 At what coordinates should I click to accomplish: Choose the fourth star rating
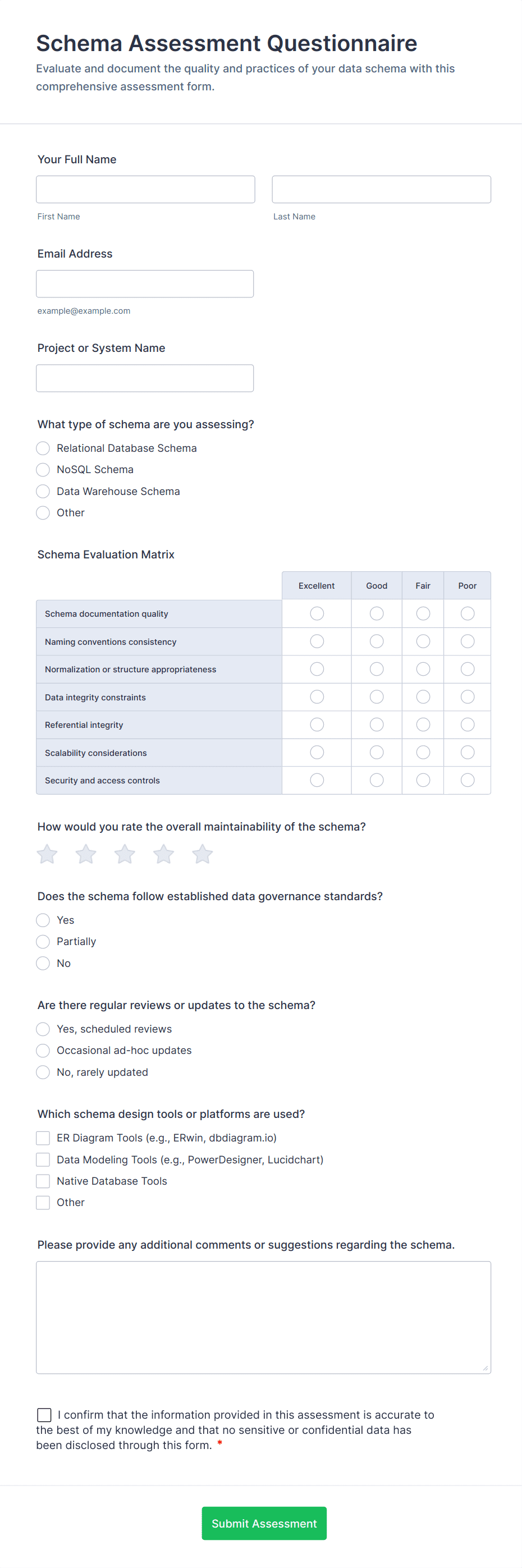(163, 854)
